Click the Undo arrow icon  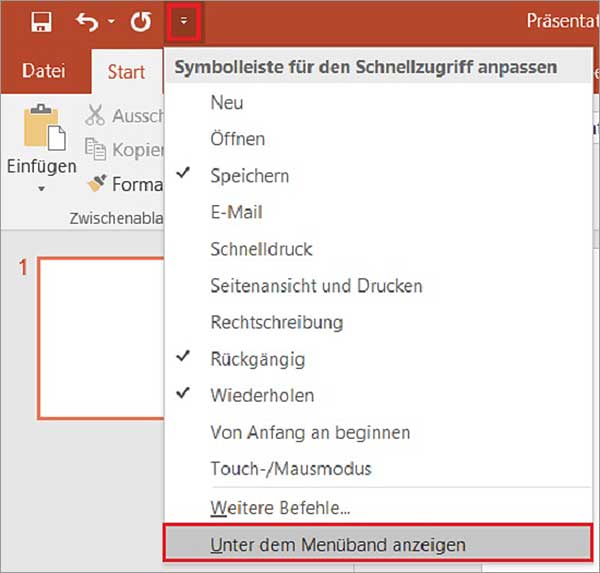click(x=87, y=21)
